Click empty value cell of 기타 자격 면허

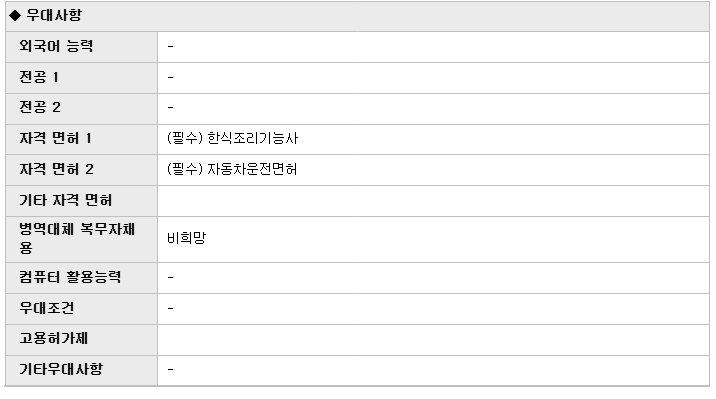(433, 201)
